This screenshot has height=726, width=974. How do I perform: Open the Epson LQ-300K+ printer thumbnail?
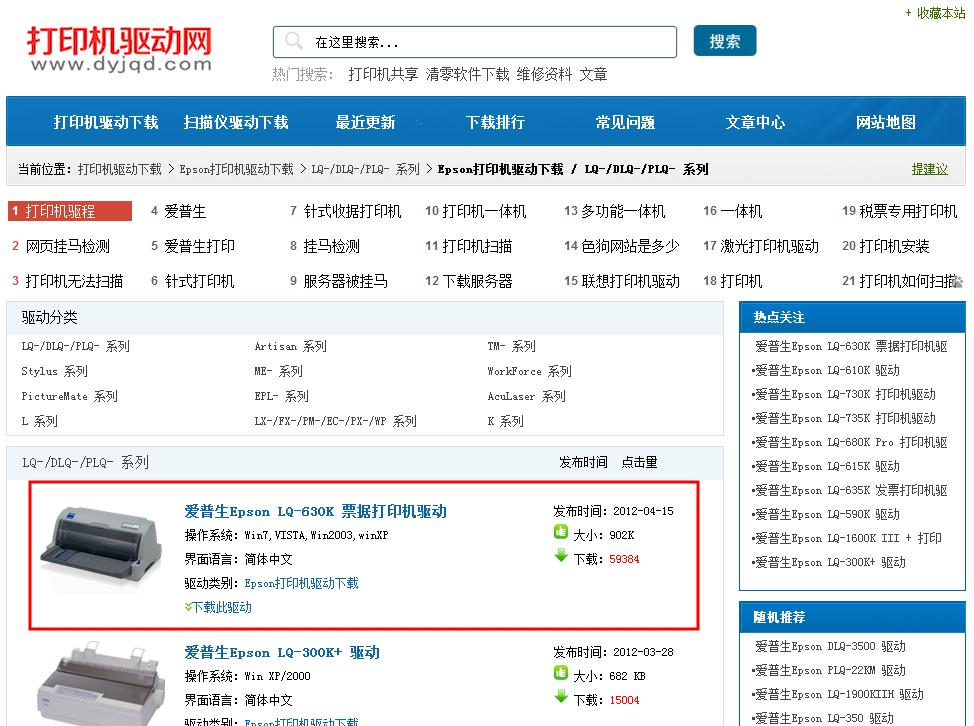click(101, 683)
